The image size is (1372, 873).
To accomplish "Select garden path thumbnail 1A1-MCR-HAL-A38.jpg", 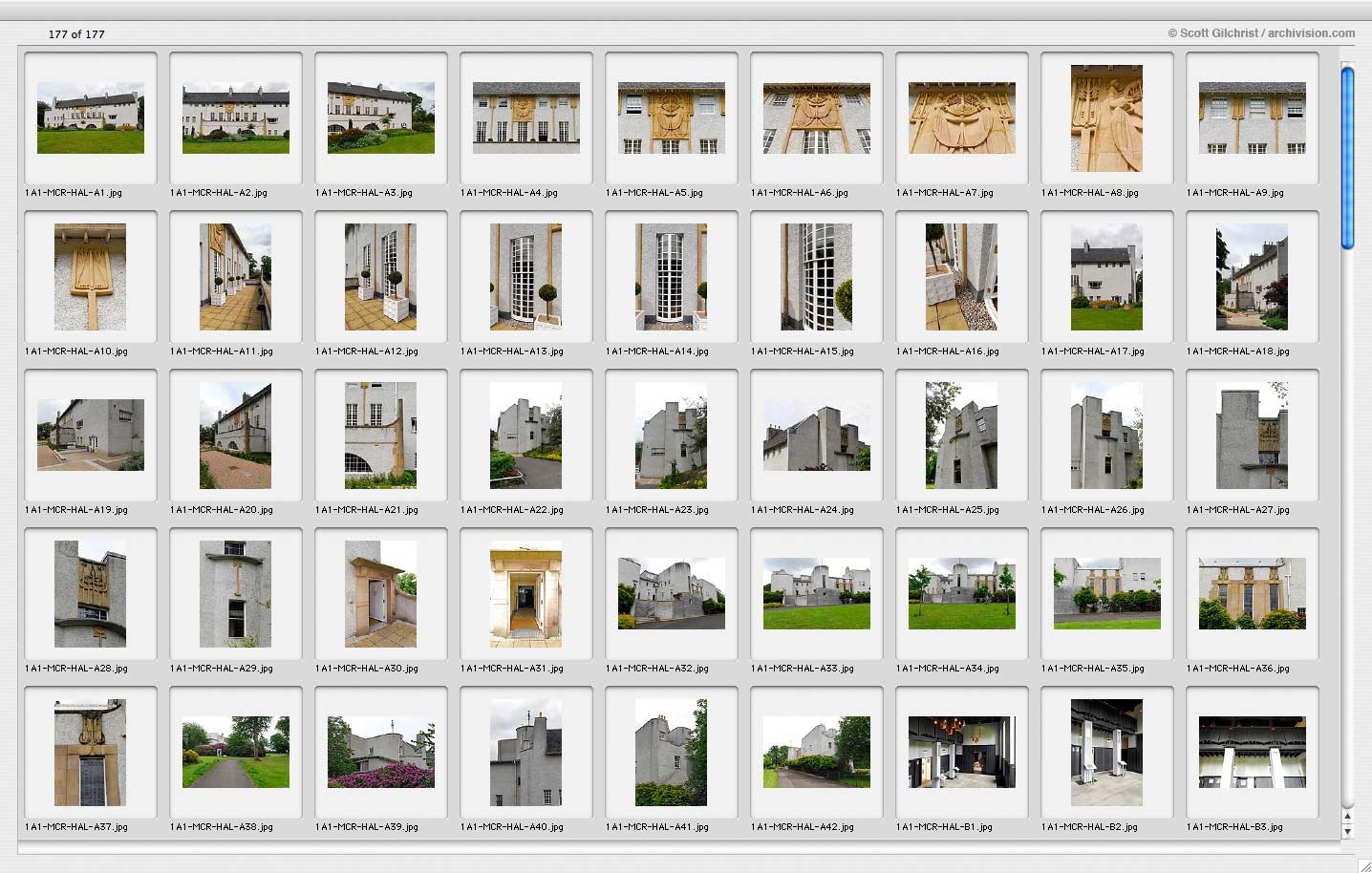I will (x=236, y=752).
